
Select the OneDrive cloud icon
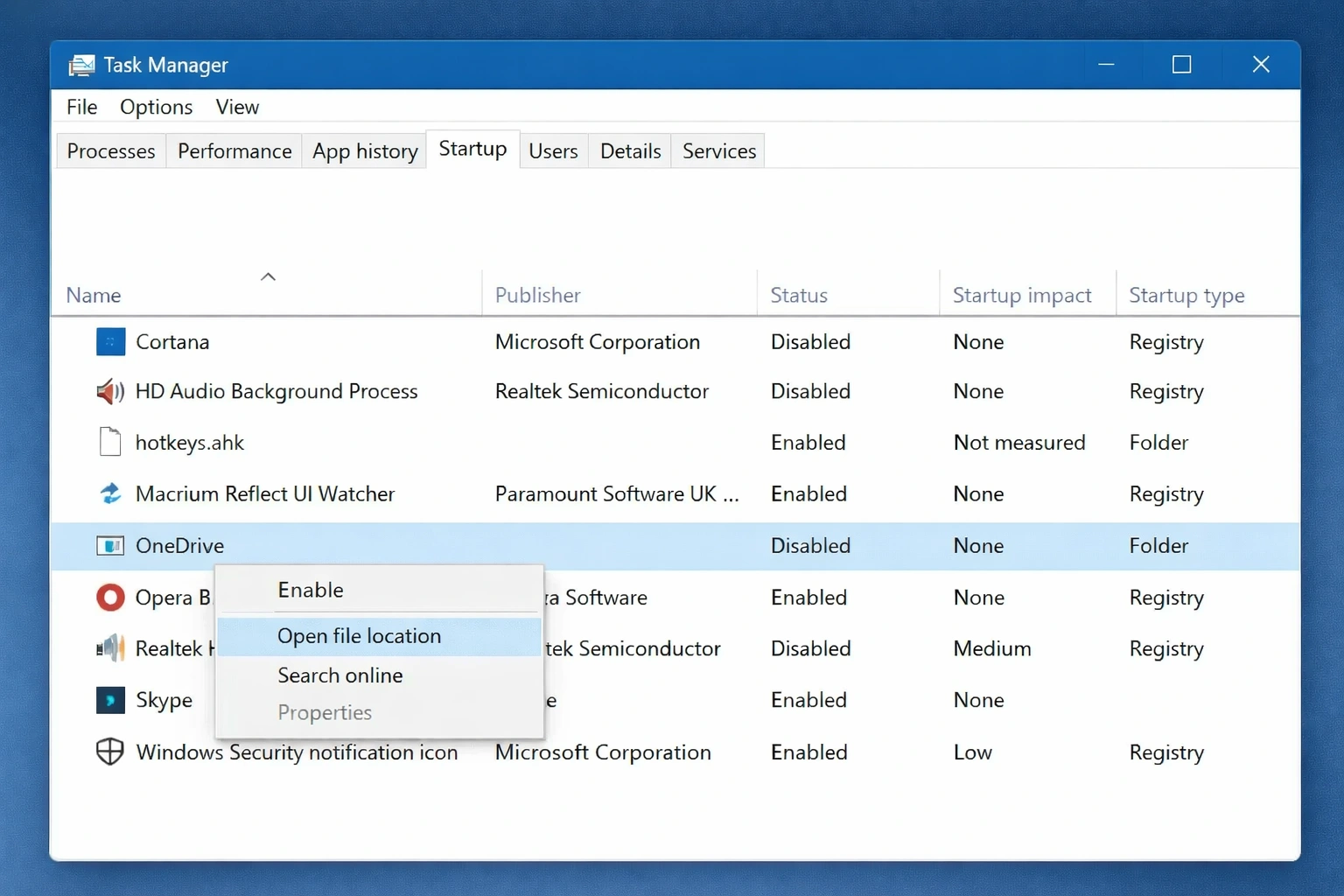coord(110,545)
